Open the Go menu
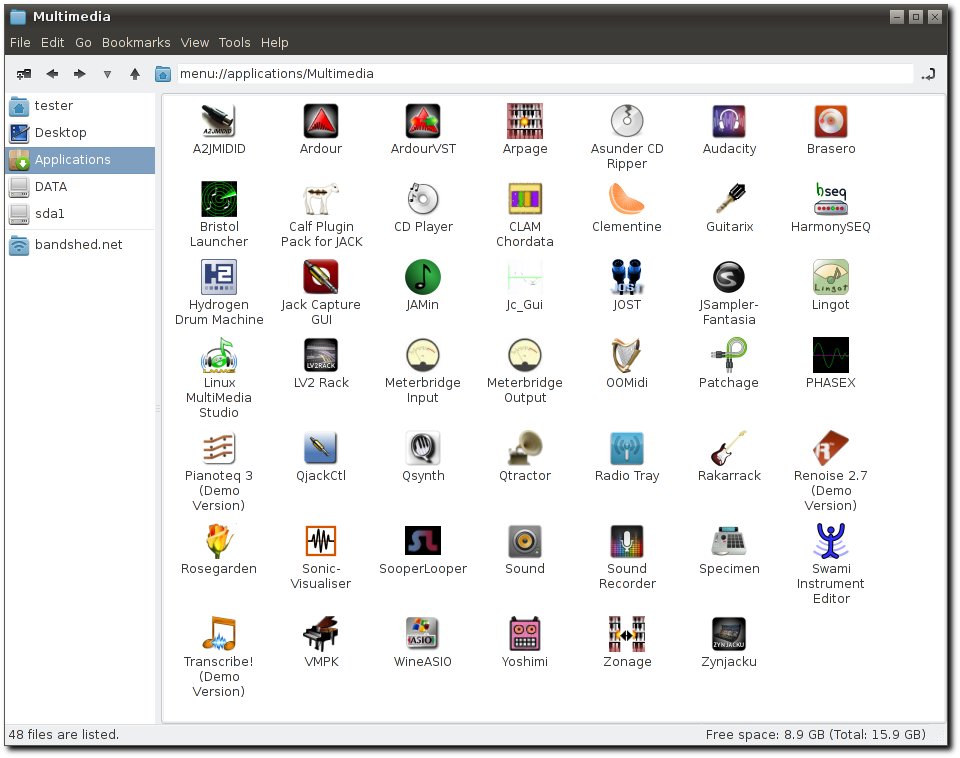The height and width of the screenshot is (758, 960). point(83,43)
